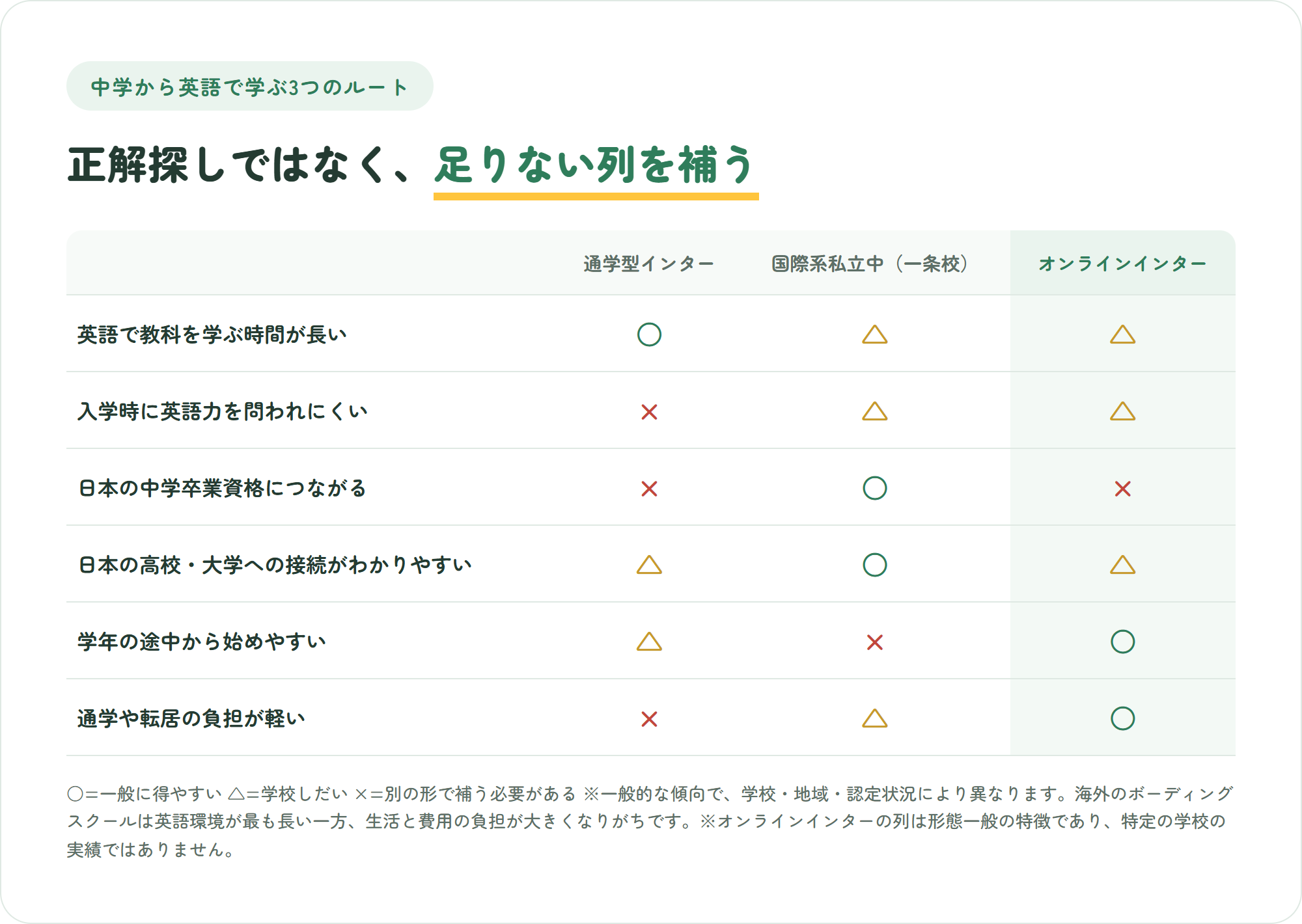Click row label 英語で教科を学ぶ時間が長い
Image resolution: width=1302 pixels, height=924 pixels.
[x=212, y=334]
